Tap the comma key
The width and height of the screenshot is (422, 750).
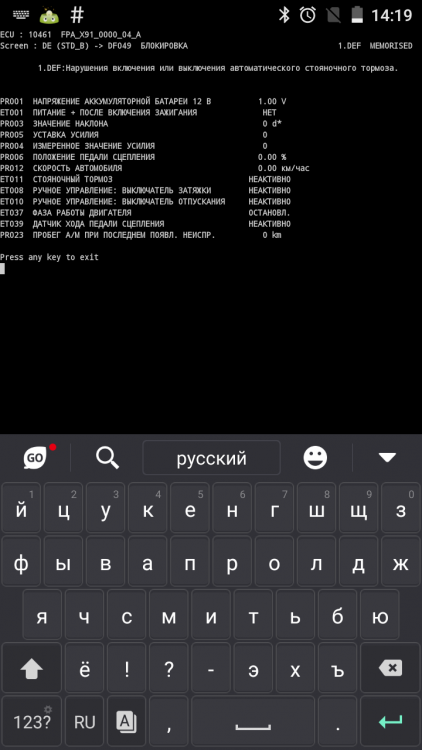click(168, 722)
